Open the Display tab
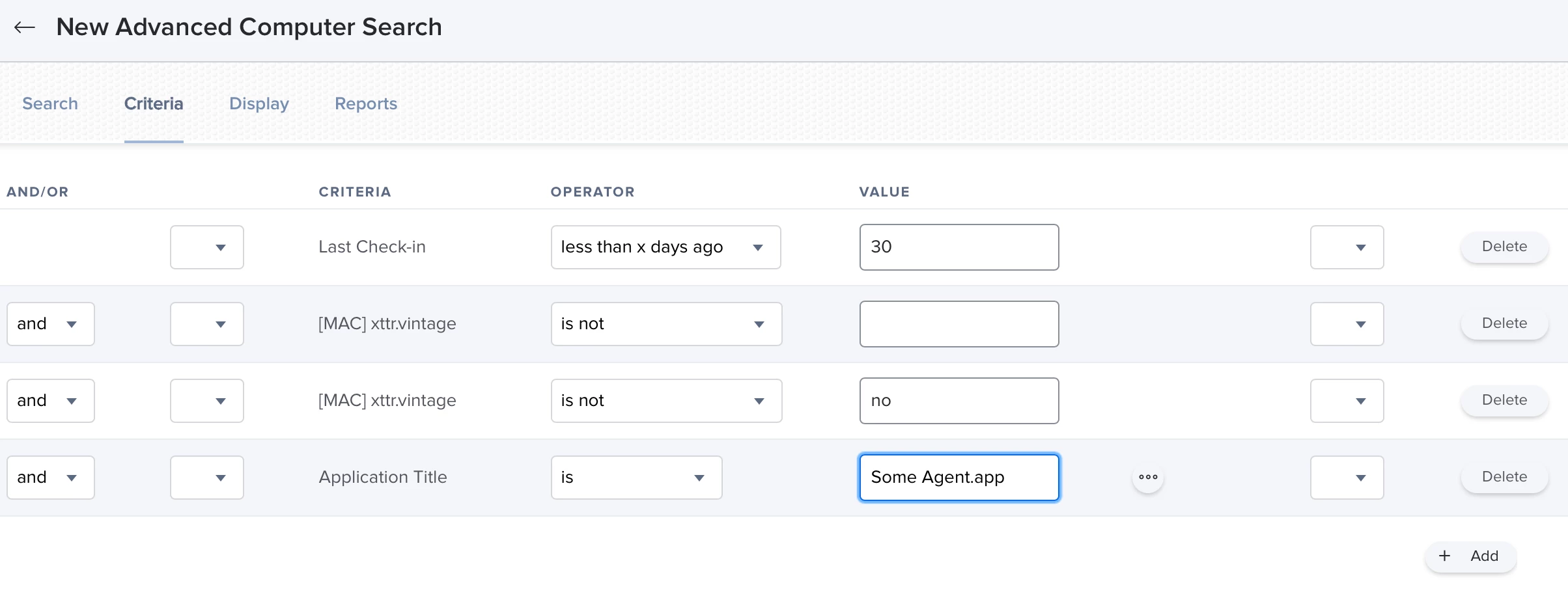 (x=259, y=103)
